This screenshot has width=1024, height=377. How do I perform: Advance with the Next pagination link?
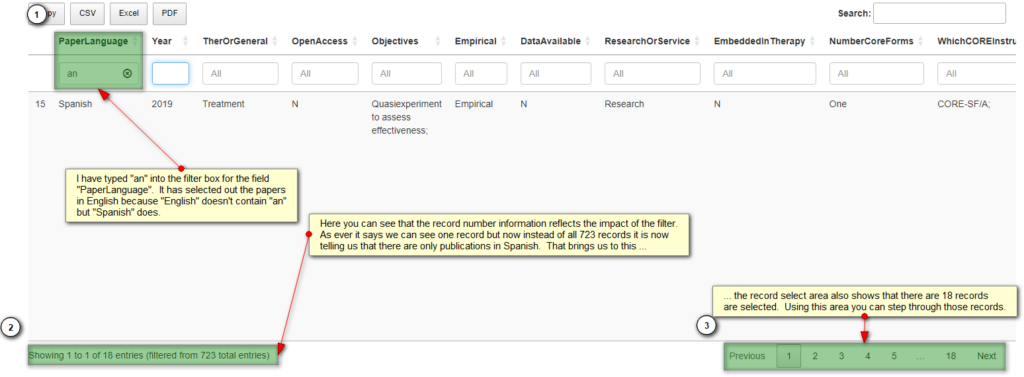pyautogui.click(x=987, y=356)
